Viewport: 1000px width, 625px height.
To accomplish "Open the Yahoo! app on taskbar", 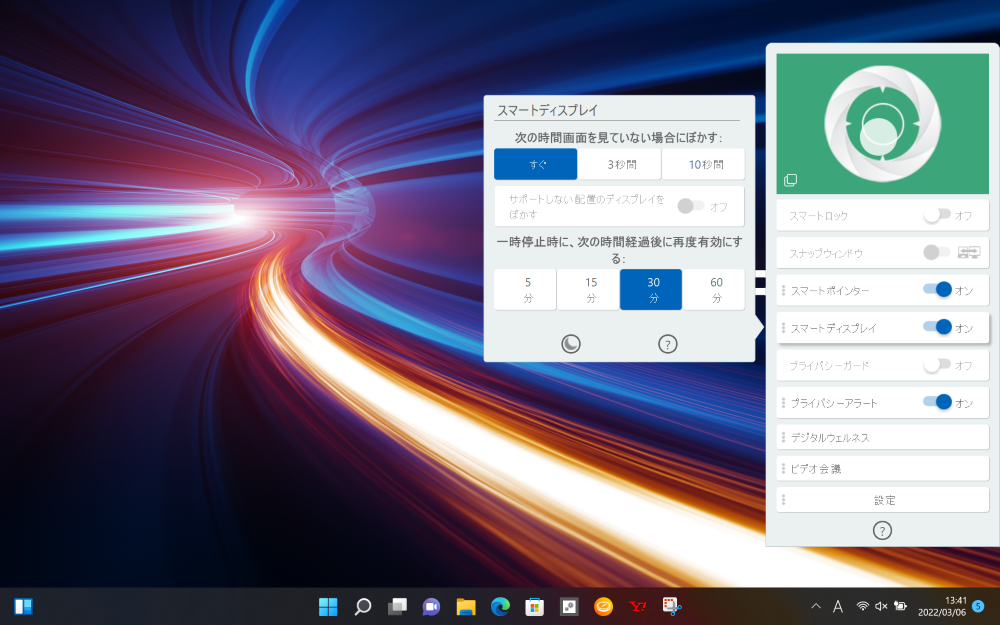I will [x=637, y=606].
